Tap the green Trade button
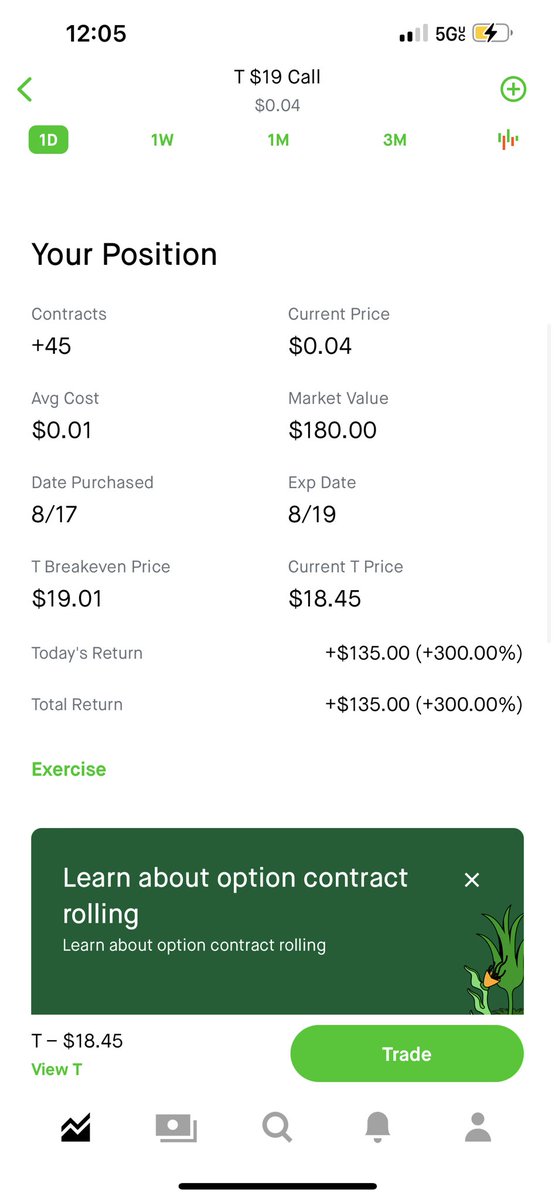 click(x=407, y=1054)
